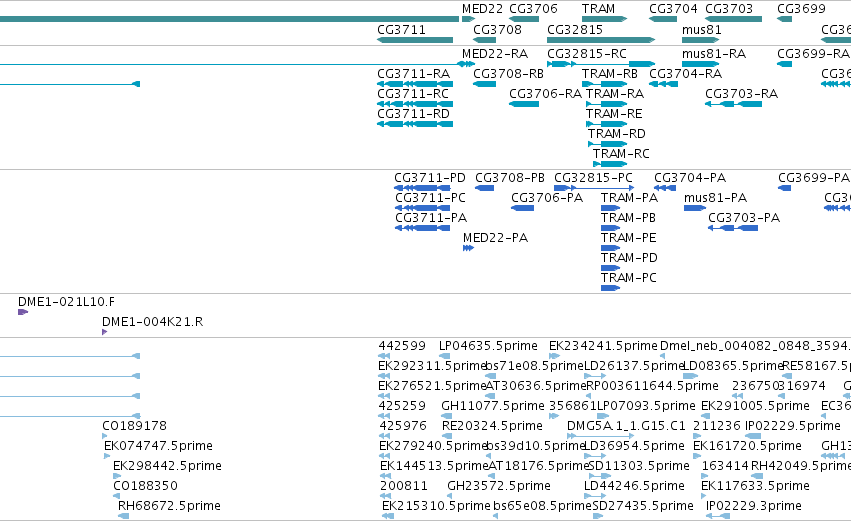Select the TRAM gene label
This screenshot has height=521, width=851.
pos(598,9)
